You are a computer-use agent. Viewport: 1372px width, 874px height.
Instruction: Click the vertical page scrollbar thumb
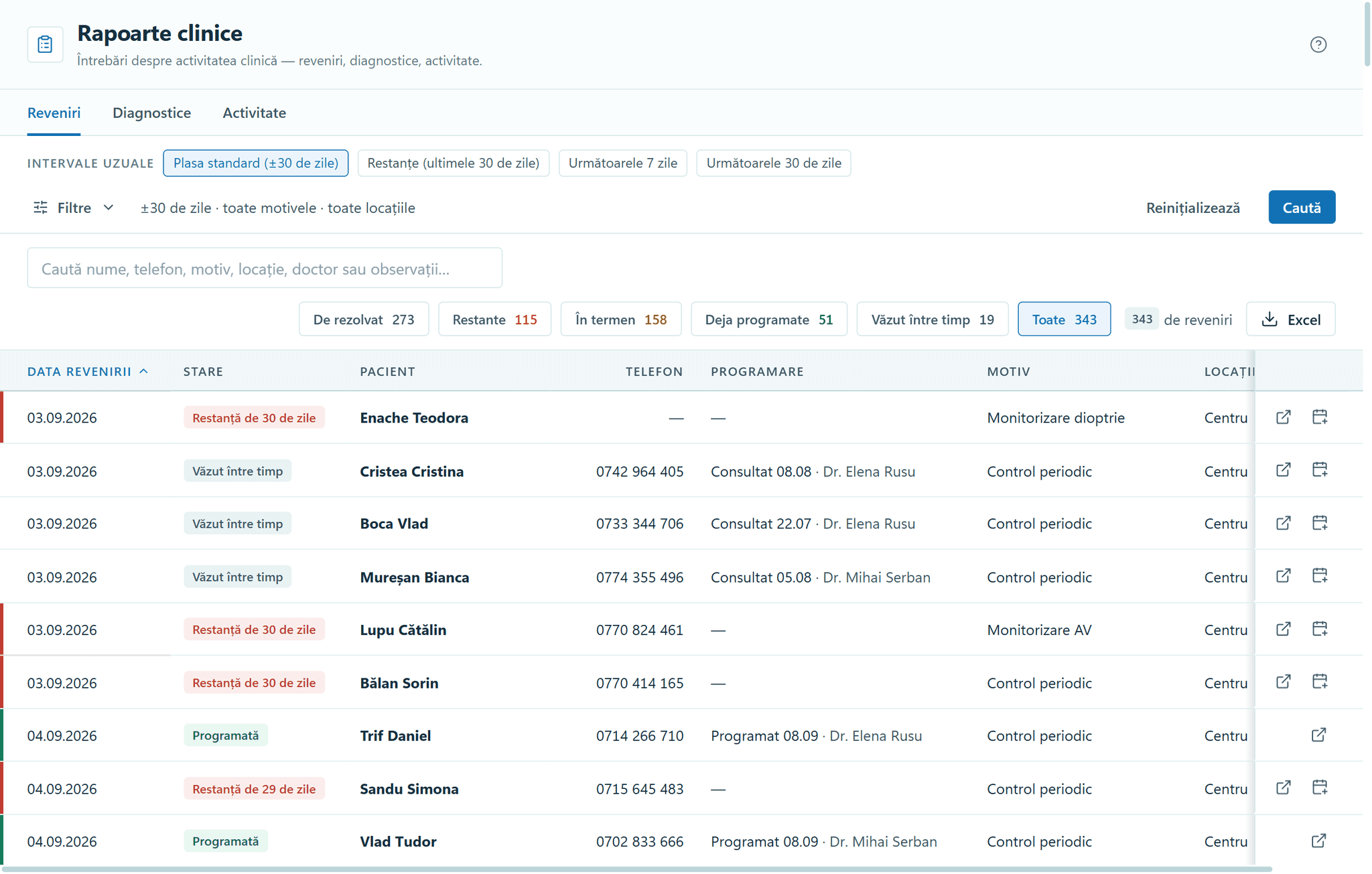pyautogui.click(x=1367, y=33)
